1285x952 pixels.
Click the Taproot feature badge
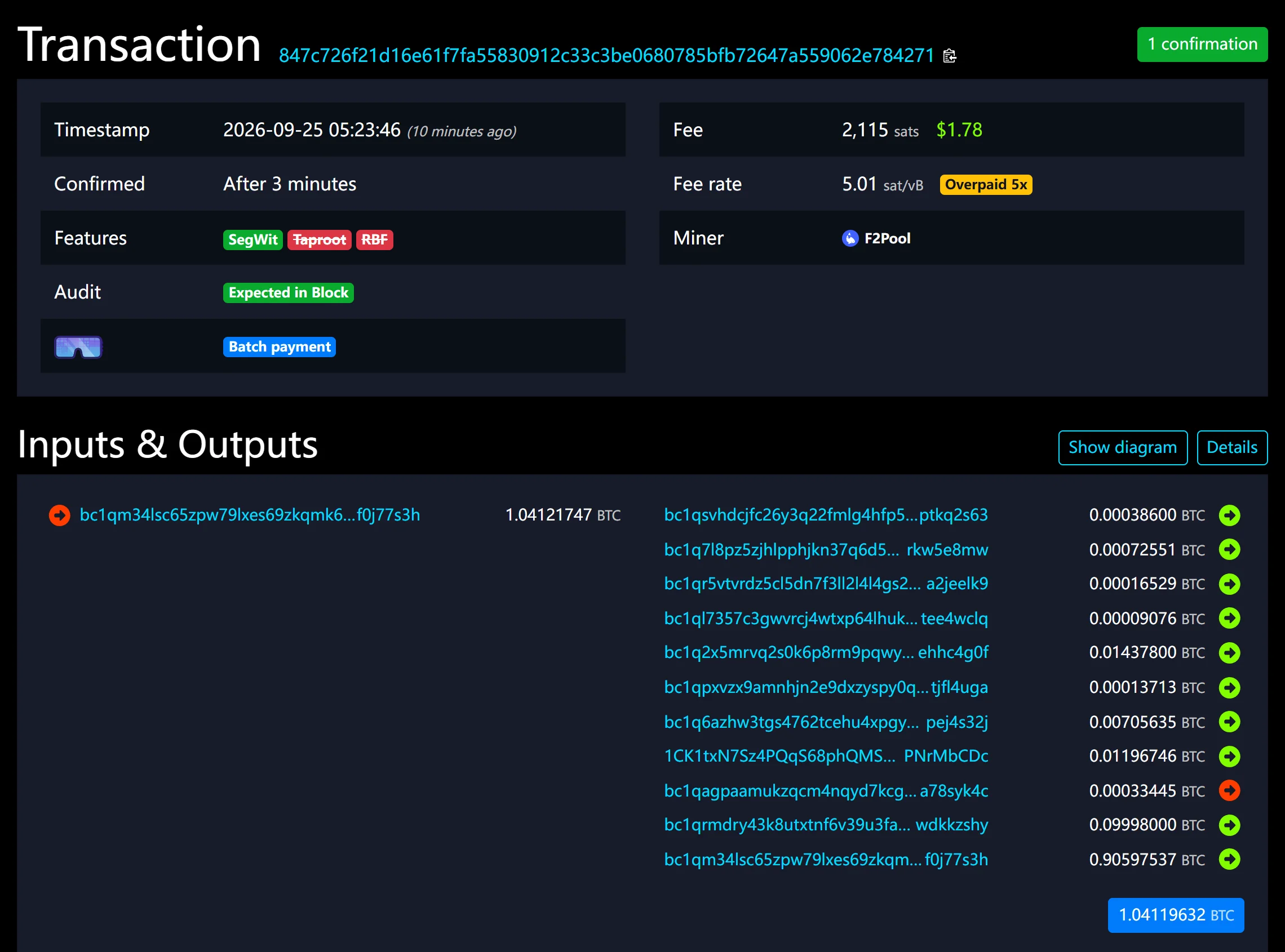point(320,240)
